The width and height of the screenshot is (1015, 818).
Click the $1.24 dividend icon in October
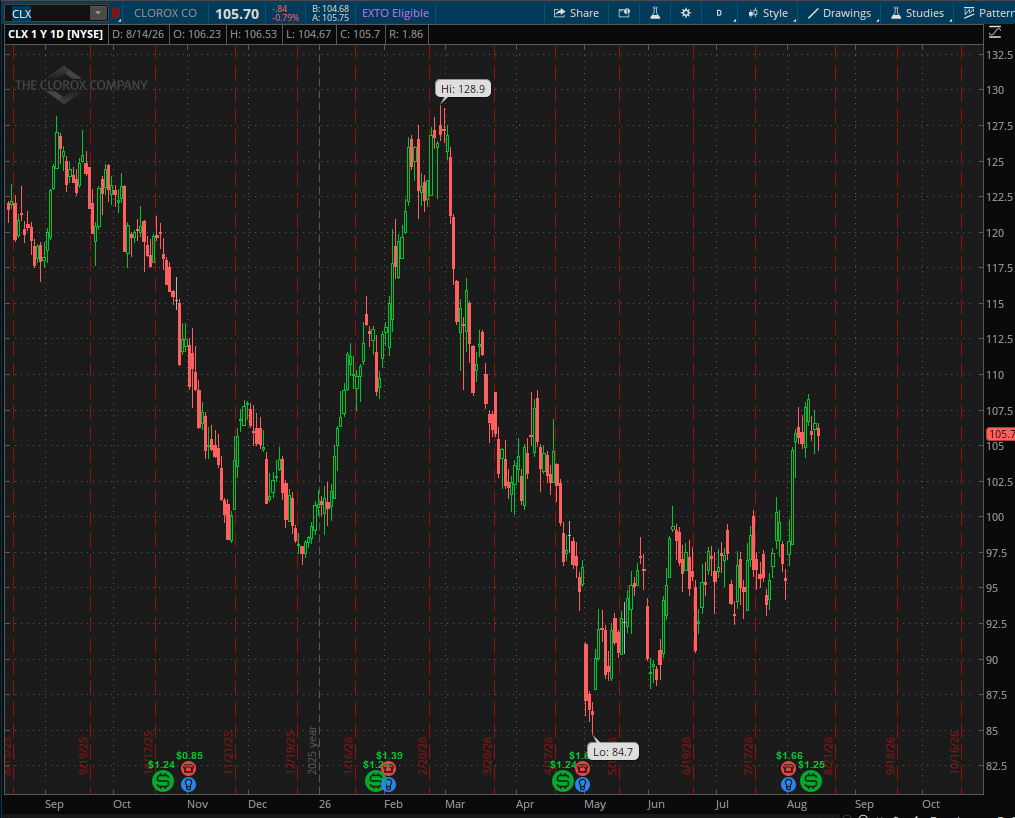162,781
